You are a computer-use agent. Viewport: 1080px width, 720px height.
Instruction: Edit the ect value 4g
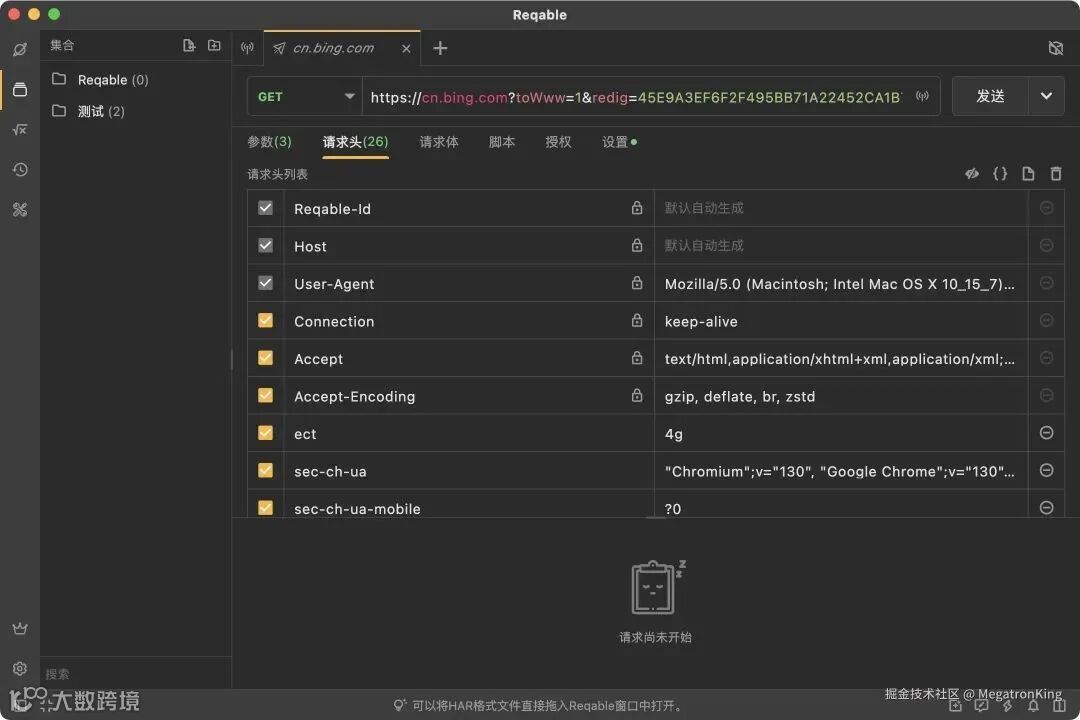point(840,433)
